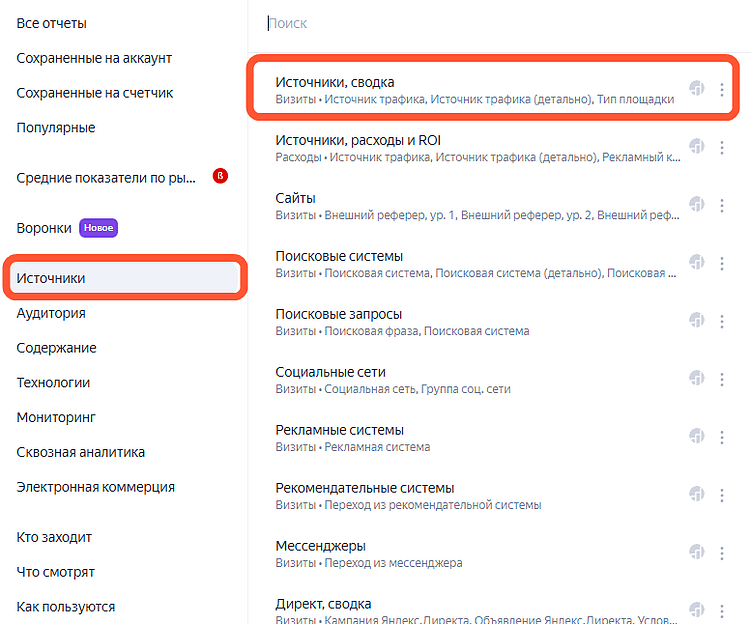The image size is (751, 624).
Task: Go to 'Все отчеты' section
Action: coord(51,23)
